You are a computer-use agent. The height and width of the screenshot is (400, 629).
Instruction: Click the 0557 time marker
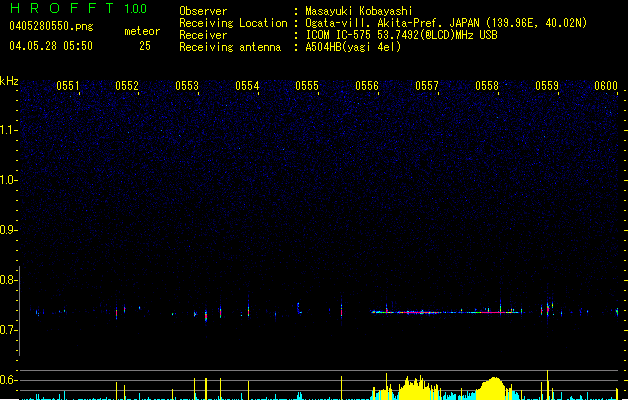(x=427, y=86)
